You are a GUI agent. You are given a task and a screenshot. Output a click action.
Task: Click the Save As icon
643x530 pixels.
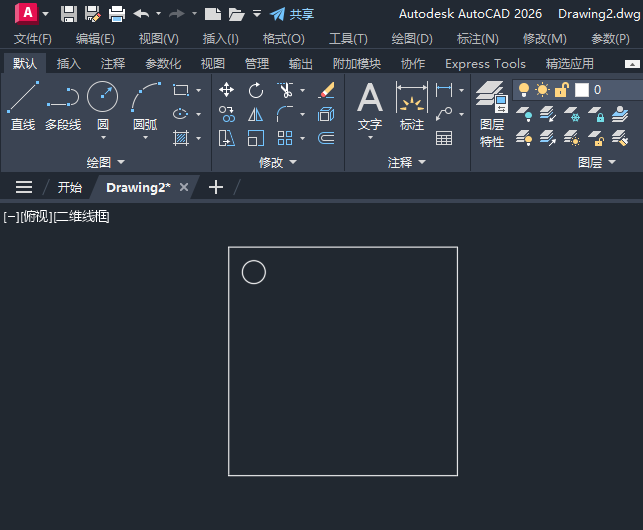[93, 14]
